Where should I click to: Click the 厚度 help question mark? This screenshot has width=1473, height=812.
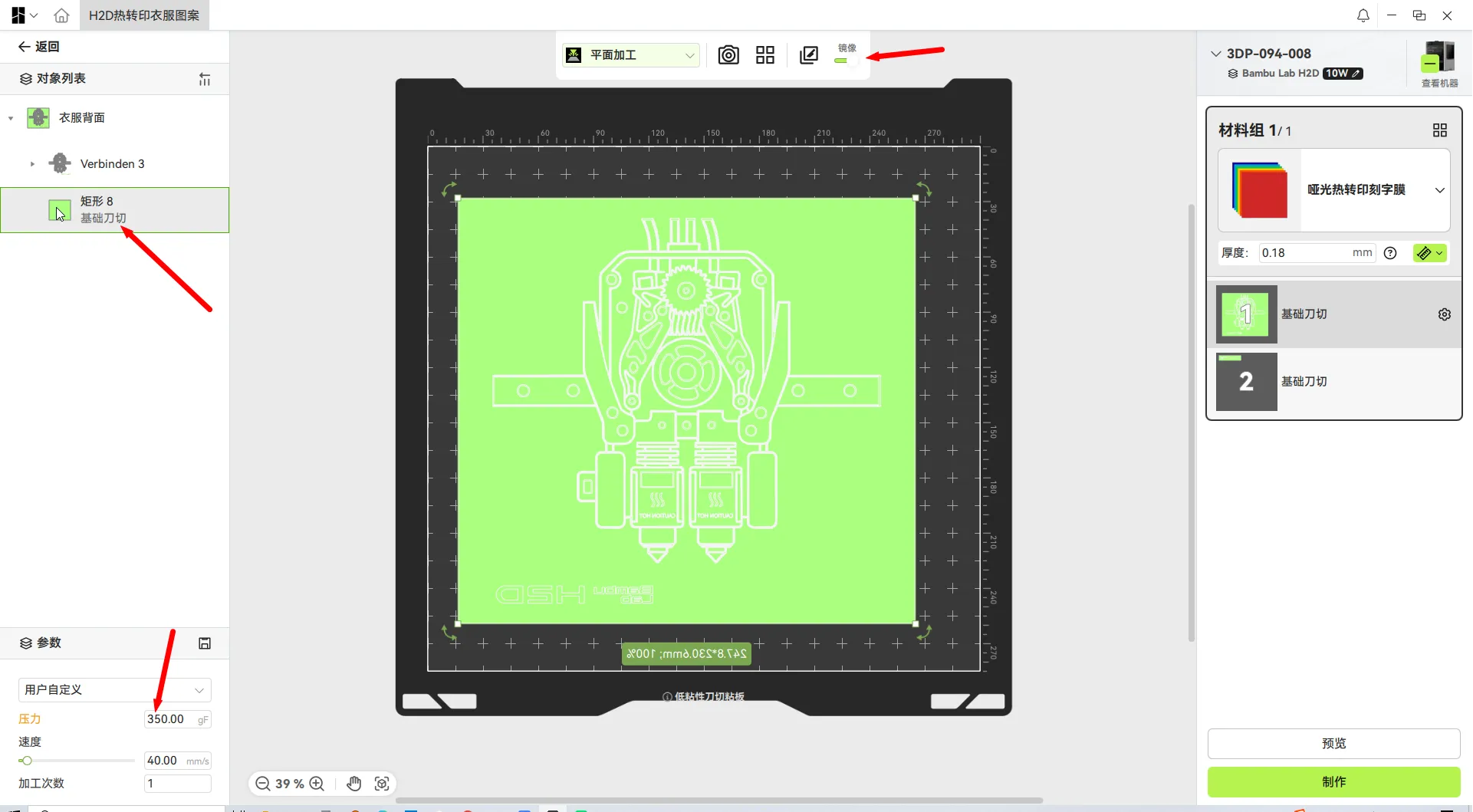tap(1391, 252)
